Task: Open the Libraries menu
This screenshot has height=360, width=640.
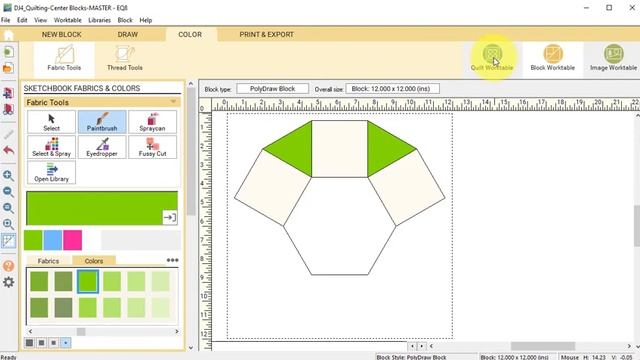Action: (x=100, y=20)
